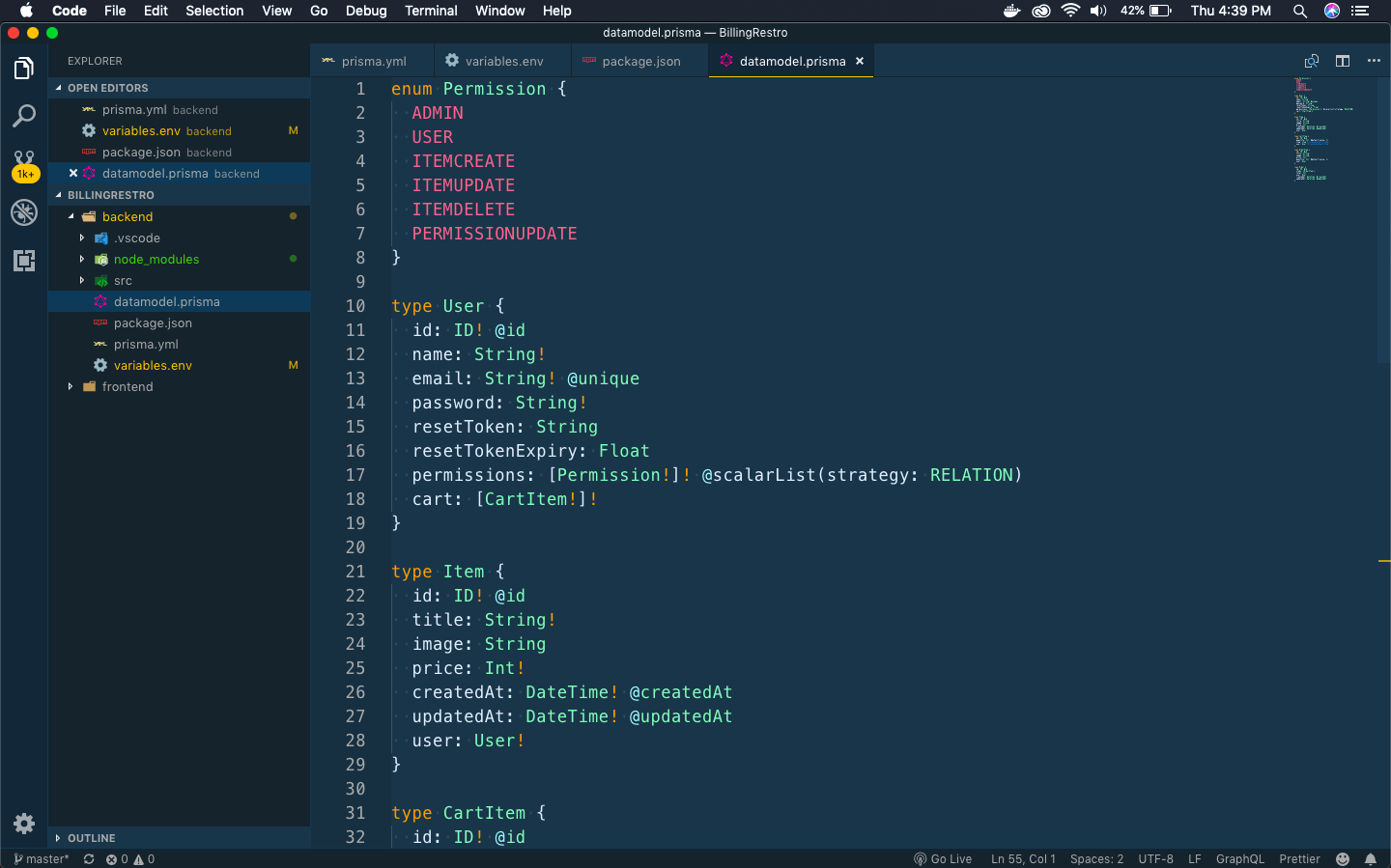Open the Debug menu
1391x868 pixels.
[366, 11]
